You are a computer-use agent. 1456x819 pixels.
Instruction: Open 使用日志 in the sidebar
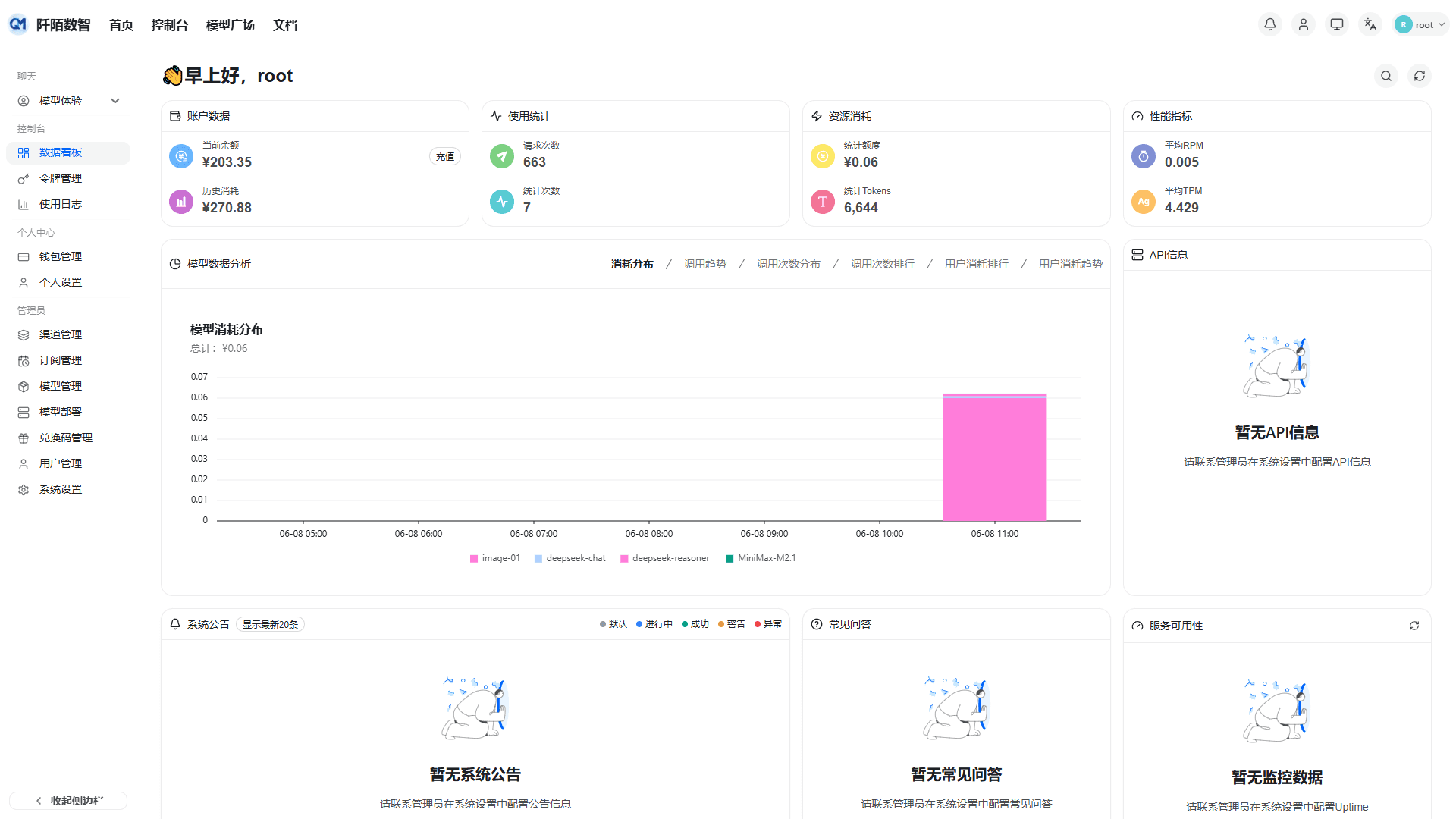click(x=68, y=204)
